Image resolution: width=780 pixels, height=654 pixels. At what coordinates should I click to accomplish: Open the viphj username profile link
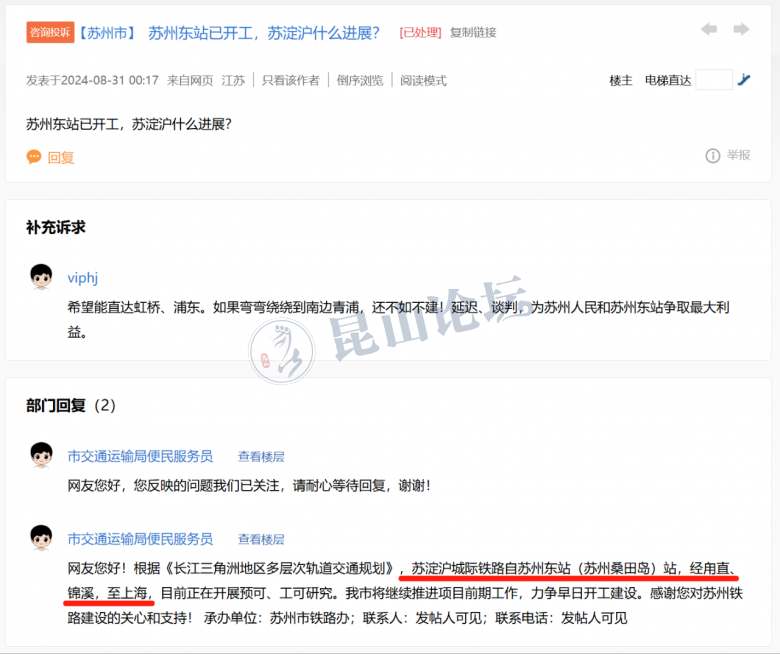tap(83, 278)
